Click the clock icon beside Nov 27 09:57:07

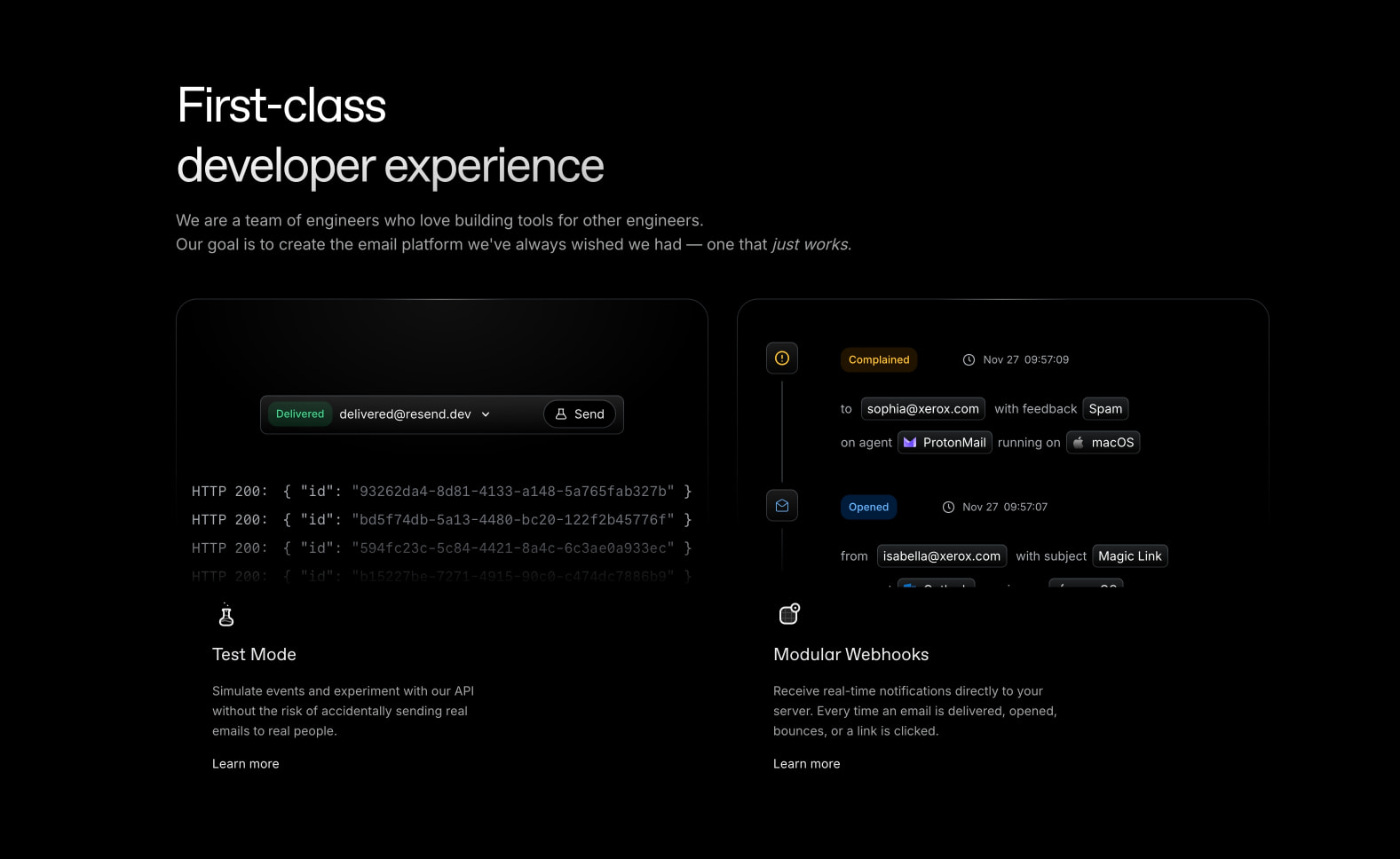pos(948,507)
